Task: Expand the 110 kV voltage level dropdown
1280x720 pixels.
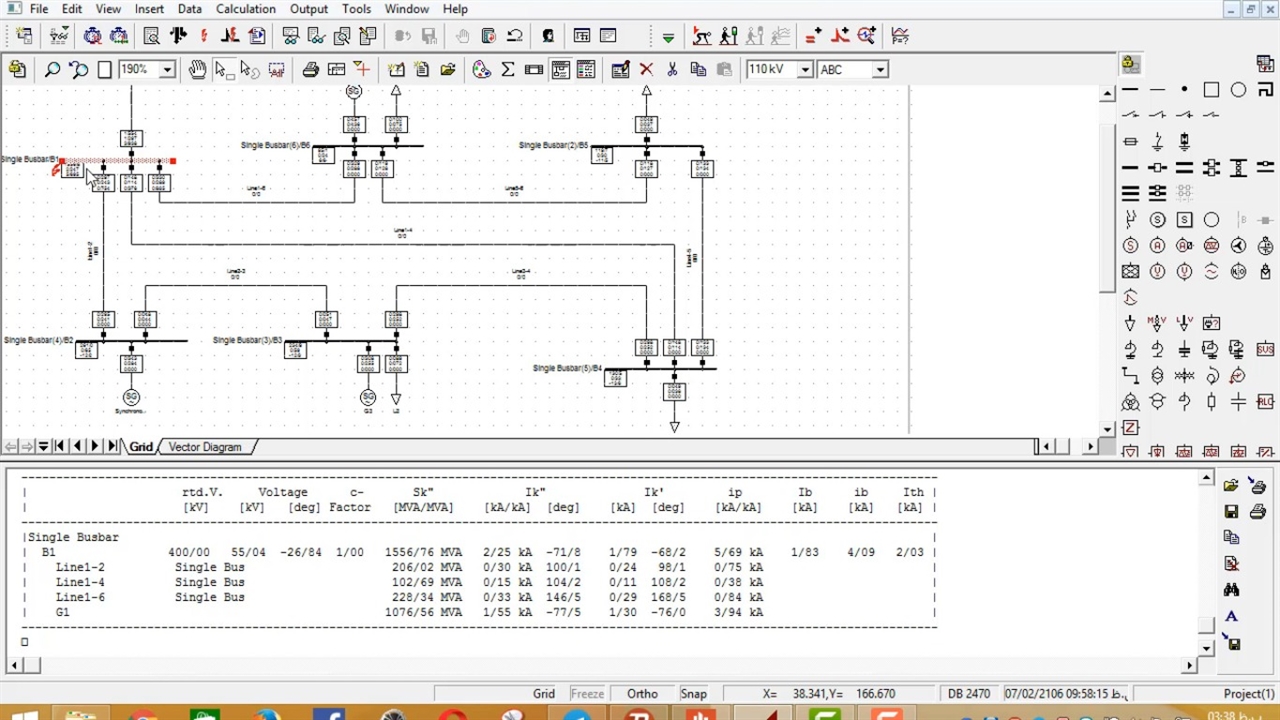Action: pyautogui.click(x=804, y=70)
